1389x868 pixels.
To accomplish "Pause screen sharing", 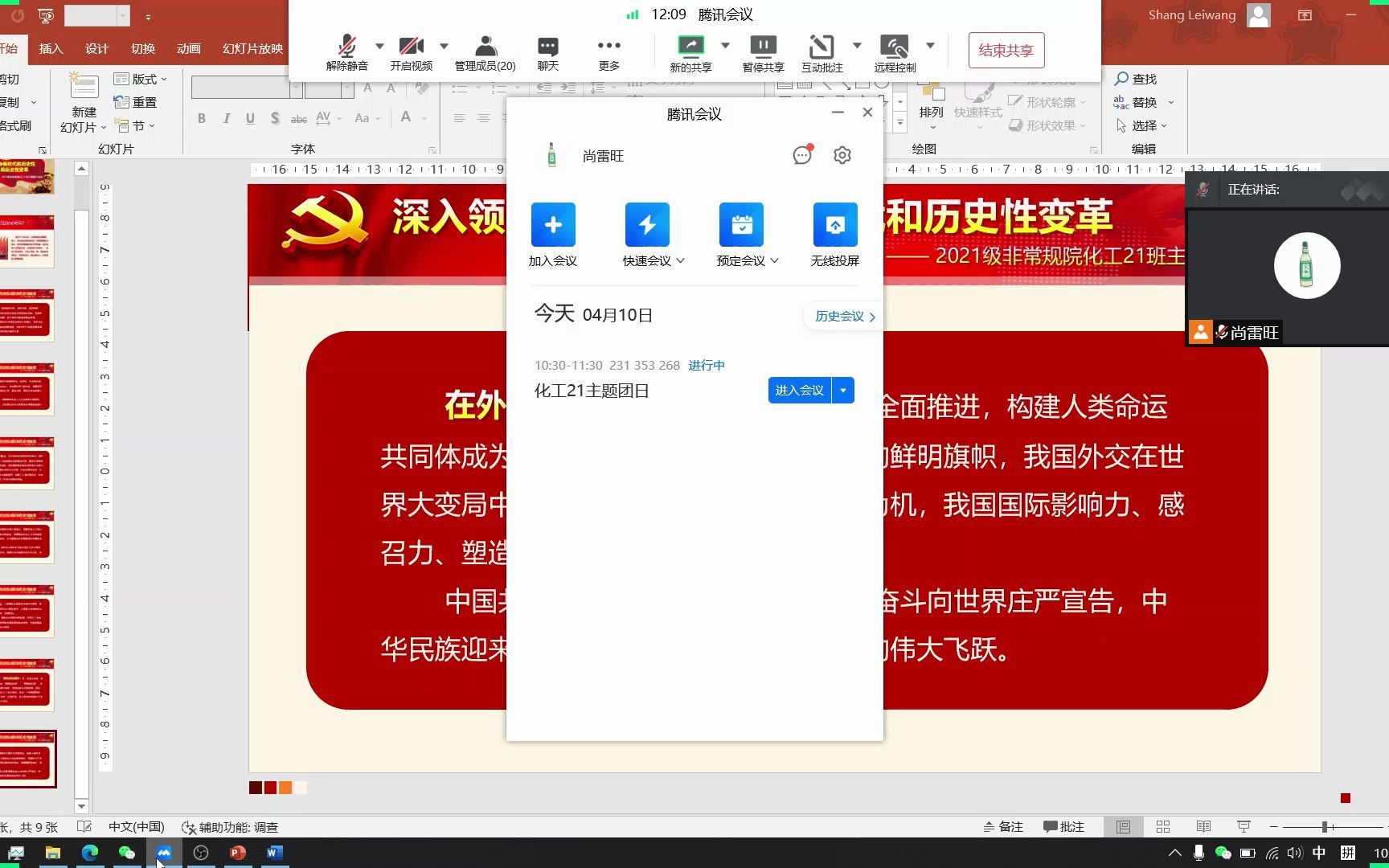I will (x=763, y=53).
